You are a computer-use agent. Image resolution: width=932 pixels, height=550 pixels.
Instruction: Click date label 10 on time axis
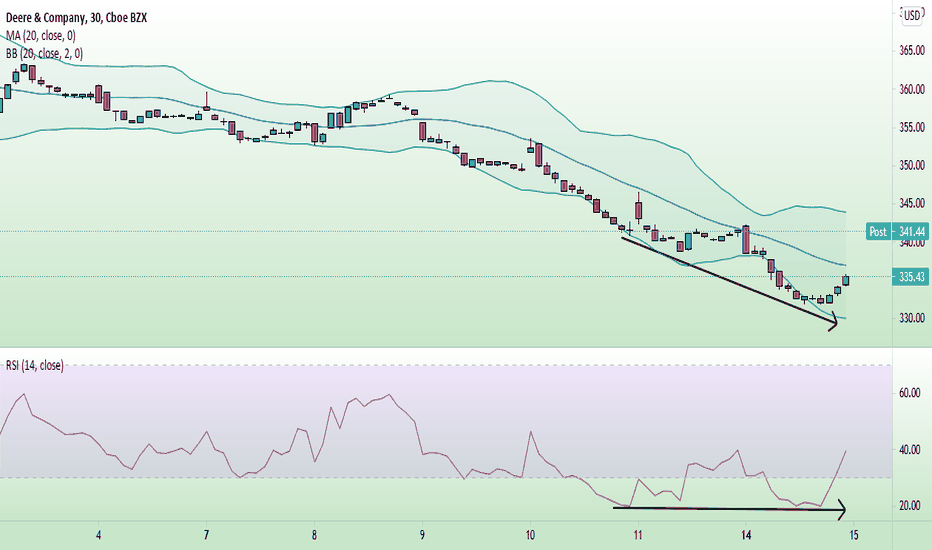click(x=530, y=535)
